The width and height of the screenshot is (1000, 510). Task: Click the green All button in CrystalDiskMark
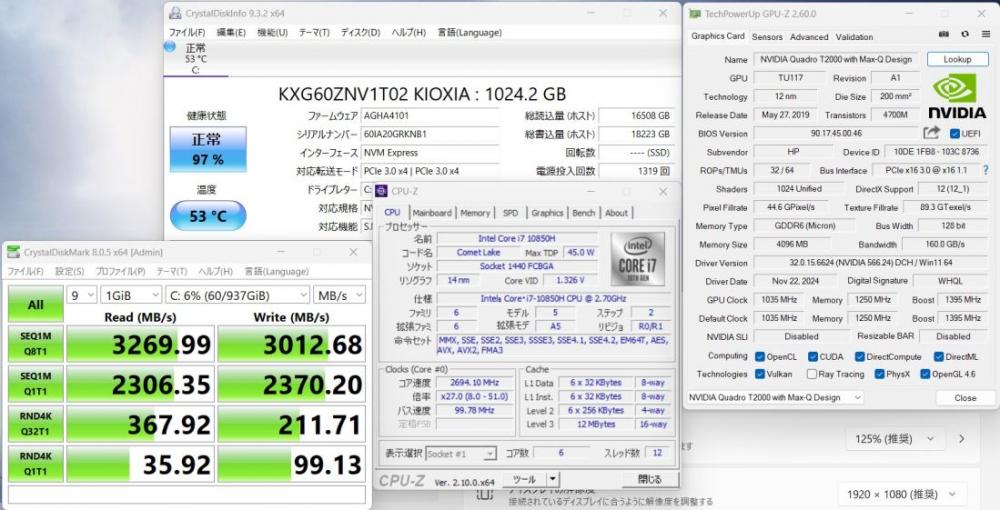point(36,304)
